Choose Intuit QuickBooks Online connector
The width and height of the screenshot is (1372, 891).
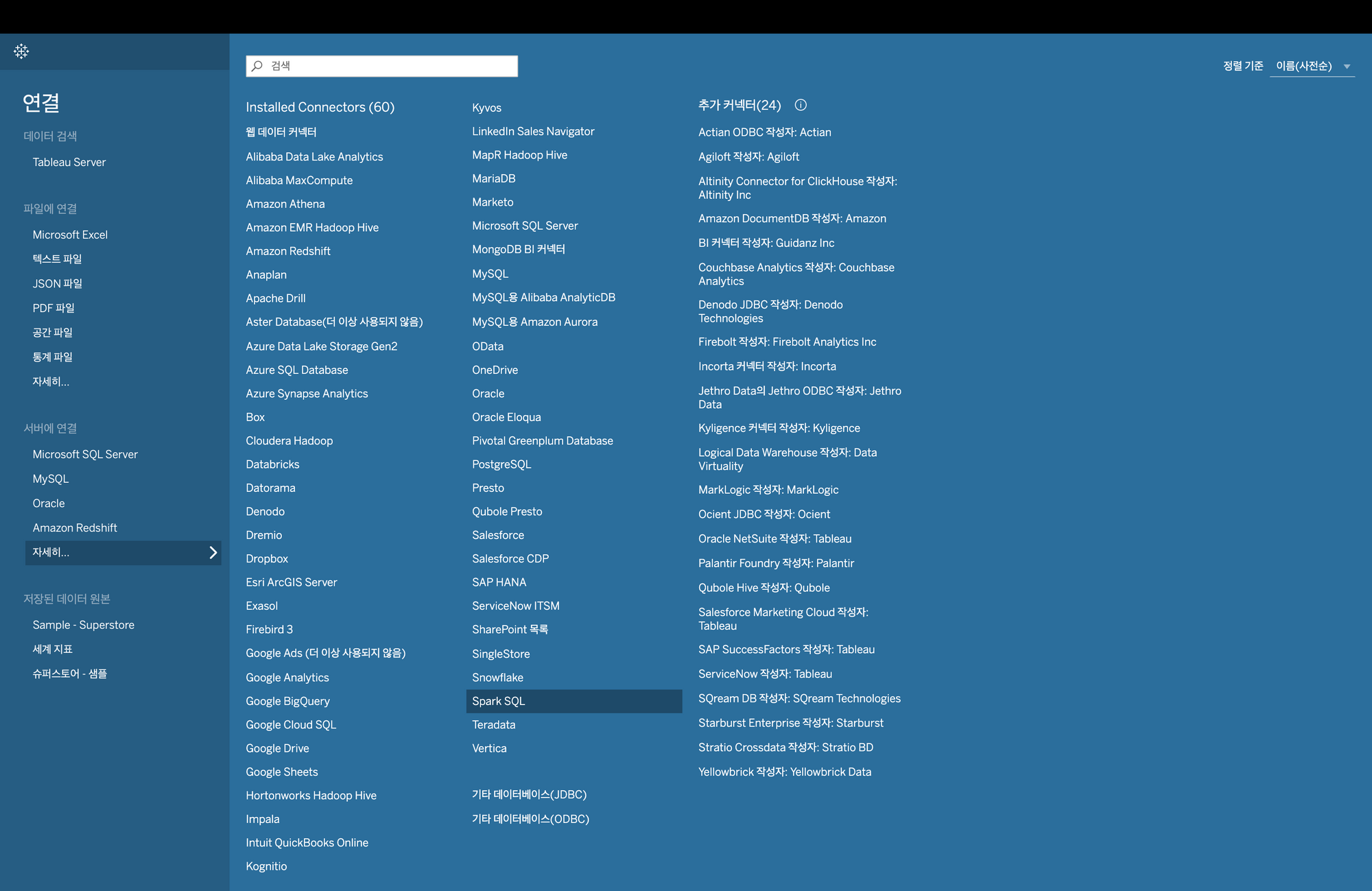pyautogui.click(x=307, y=843)
